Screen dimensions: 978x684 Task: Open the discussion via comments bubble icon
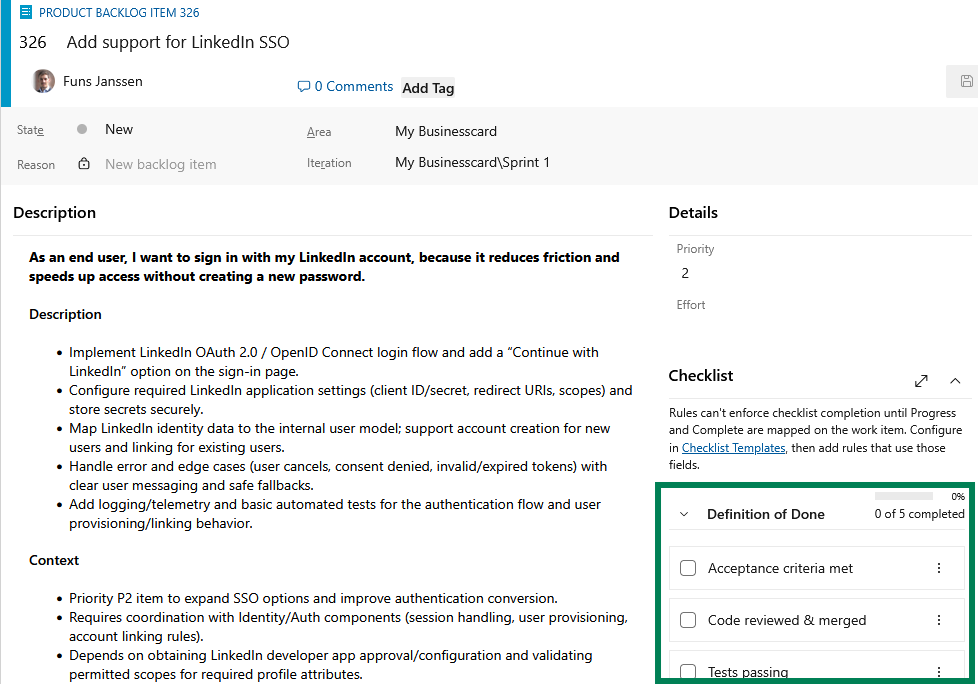point(303,86)
